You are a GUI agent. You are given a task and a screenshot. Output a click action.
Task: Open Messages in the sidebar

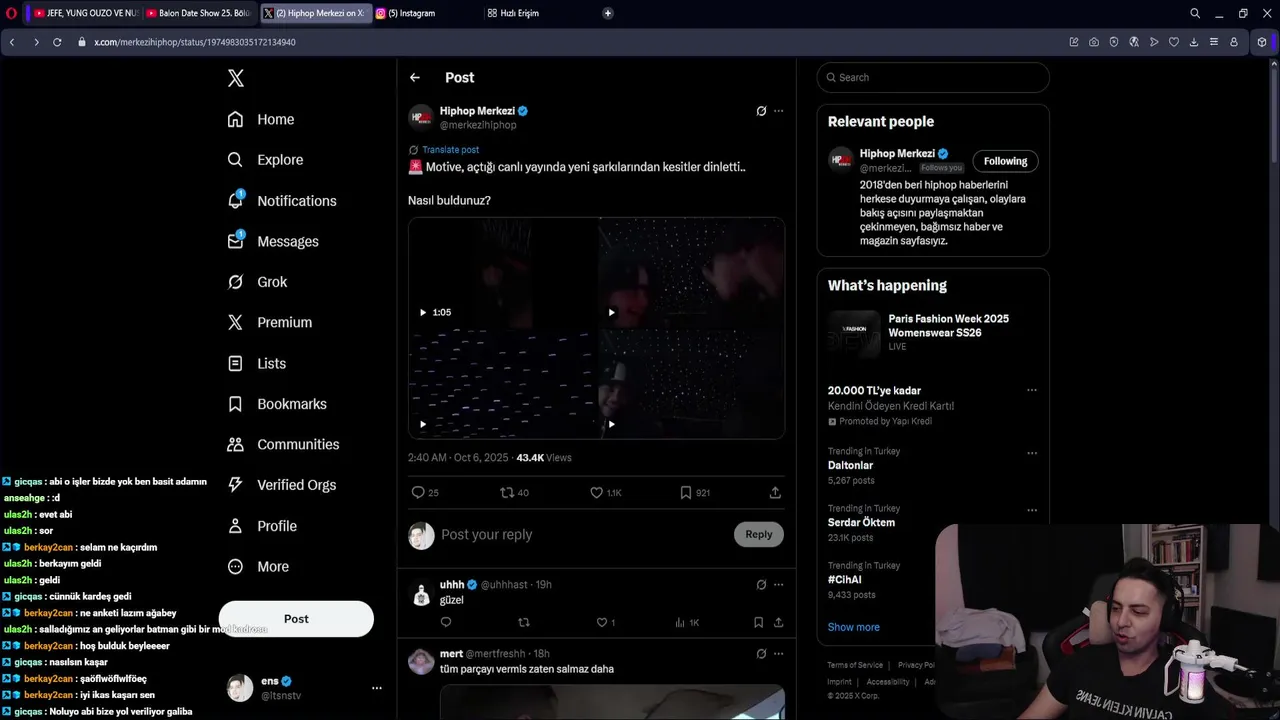point(273,241)
